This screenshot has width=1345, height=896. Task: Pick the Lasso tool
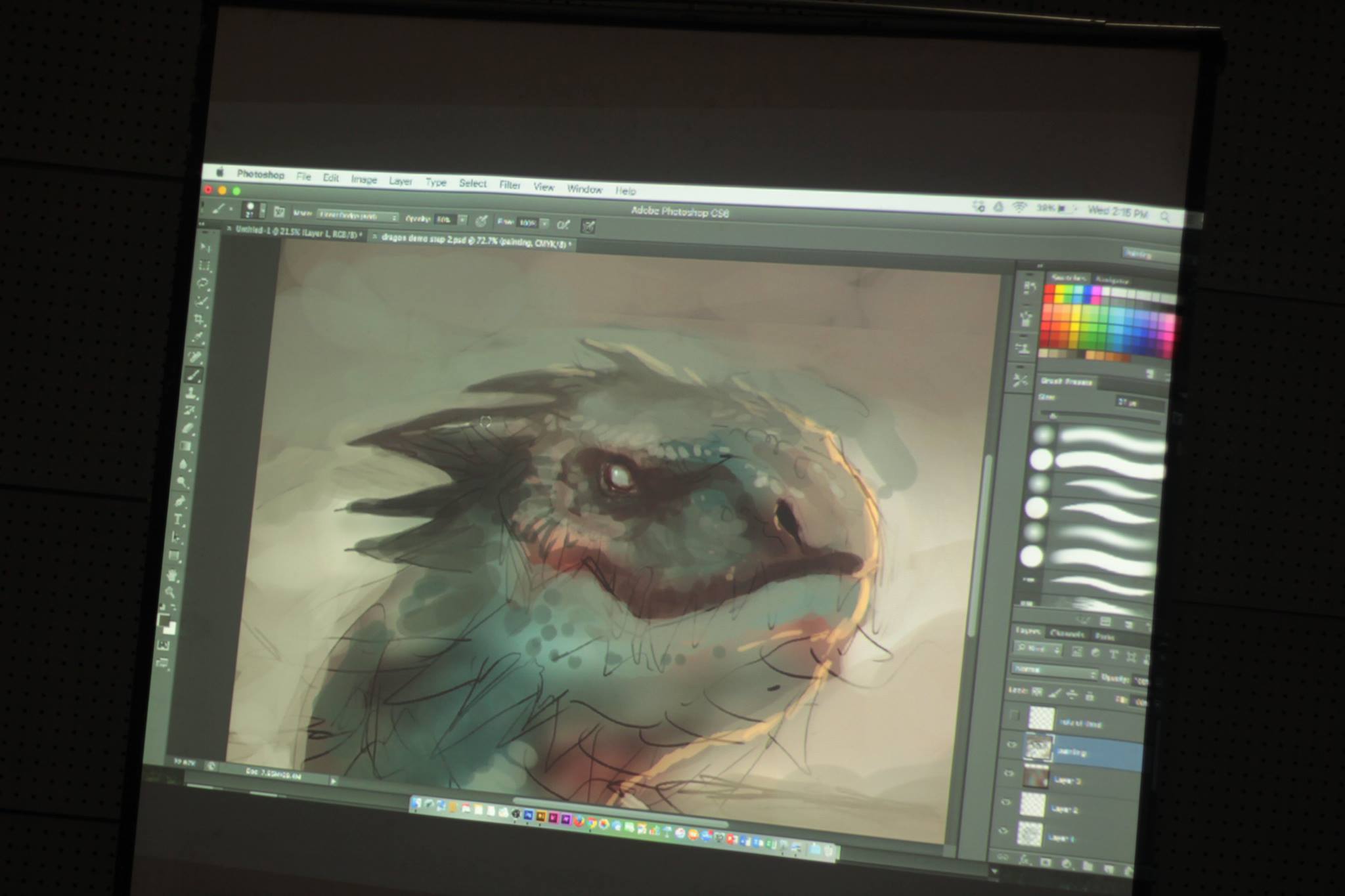coord(203,284)
